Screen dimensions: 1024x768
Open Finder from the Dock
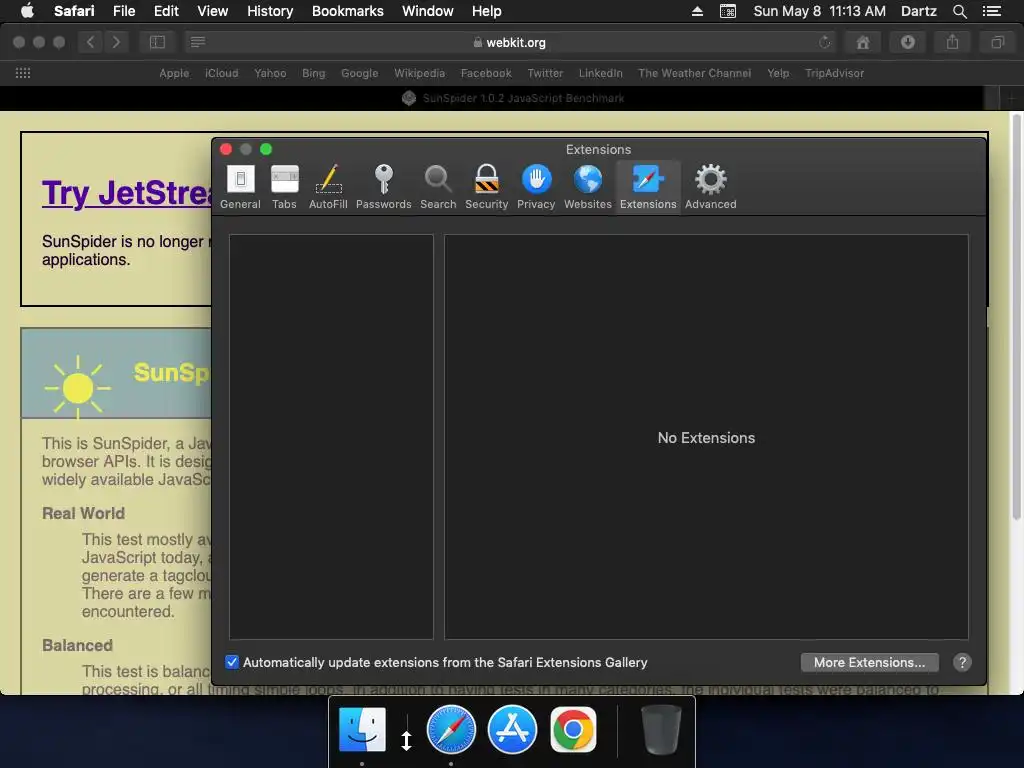(x=362, y=729)
